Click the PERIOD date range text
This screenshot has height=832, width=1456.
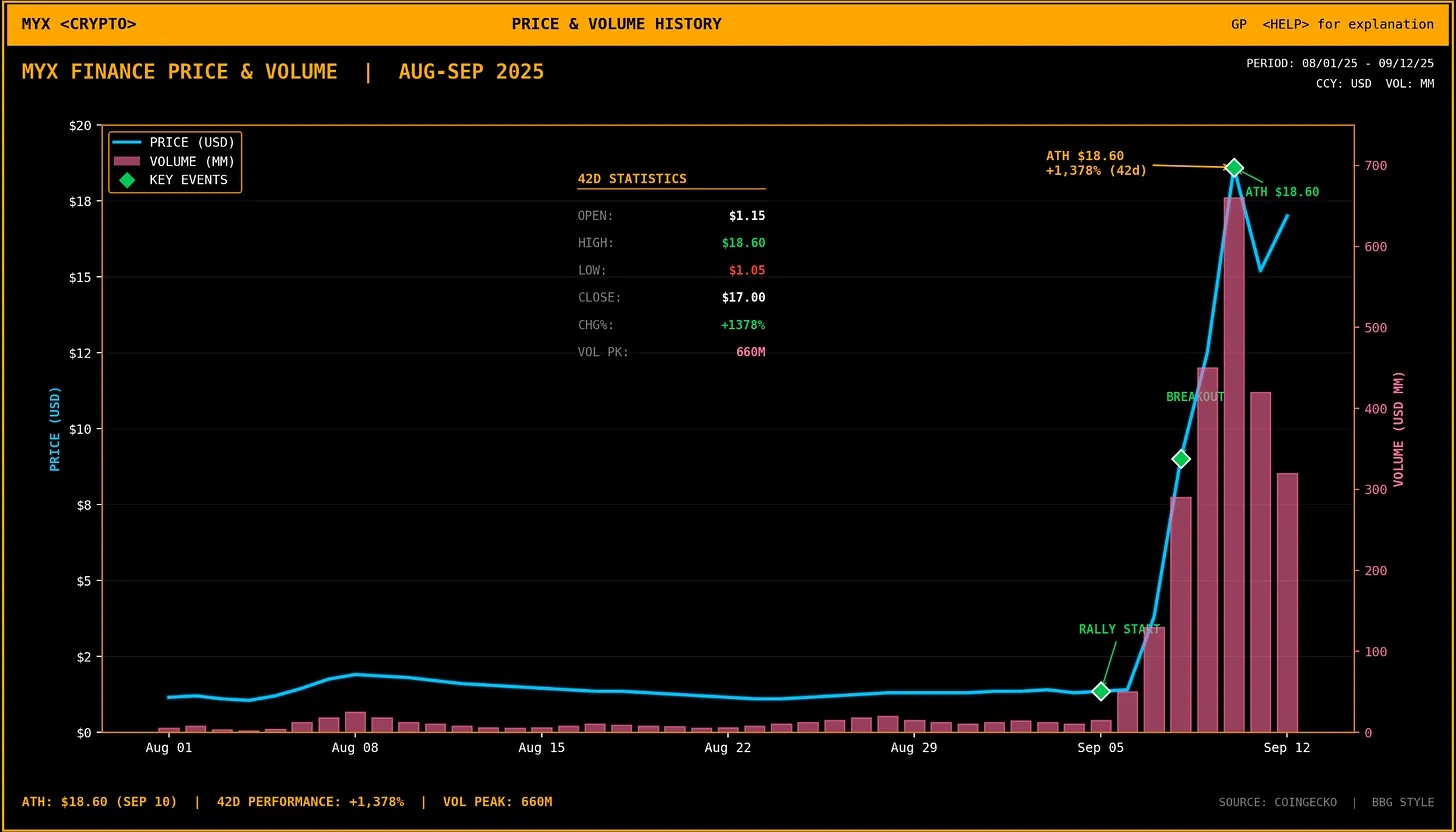point(1339,63)
